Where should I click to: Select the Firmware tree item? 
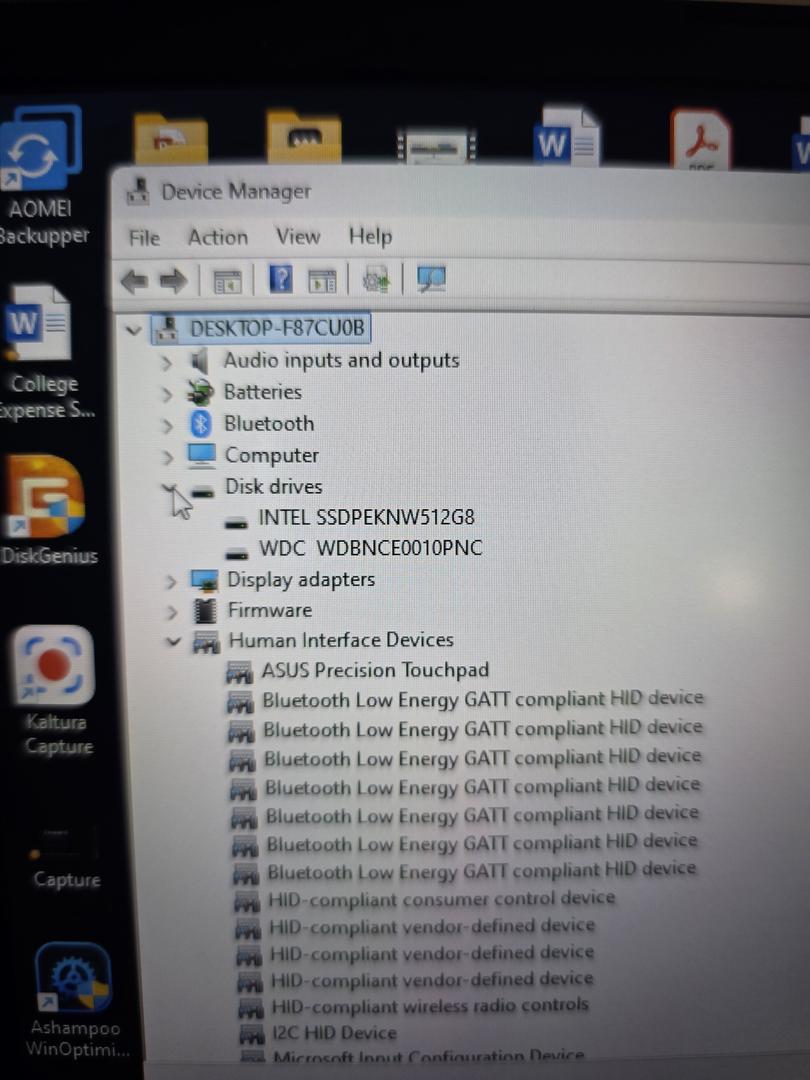point(270,610)
